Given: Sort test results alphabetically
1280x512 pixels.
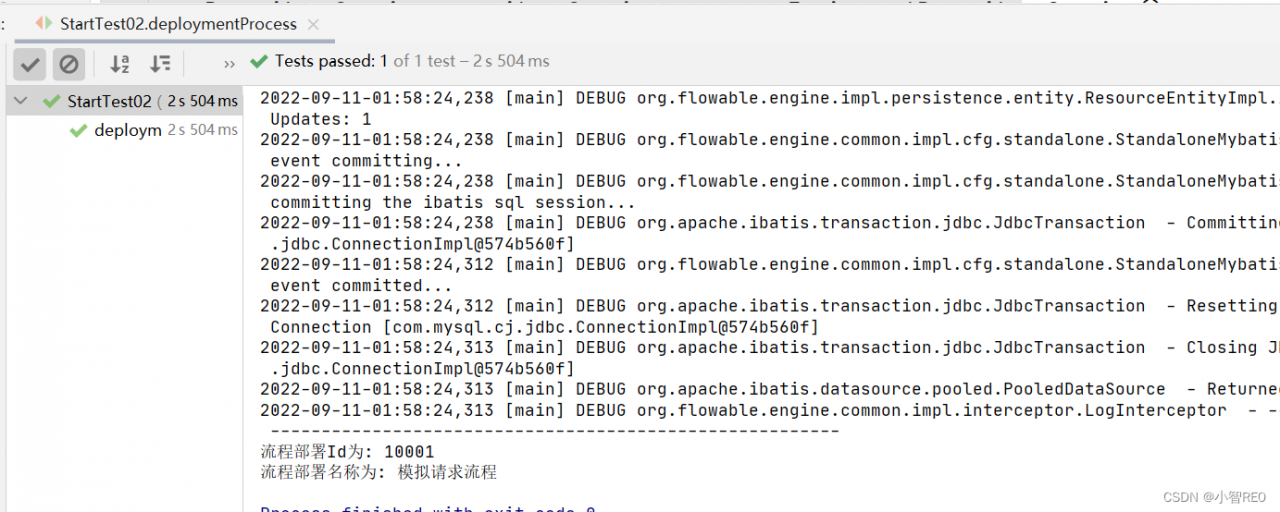Looking at the screenshot, I should [120, 65].
